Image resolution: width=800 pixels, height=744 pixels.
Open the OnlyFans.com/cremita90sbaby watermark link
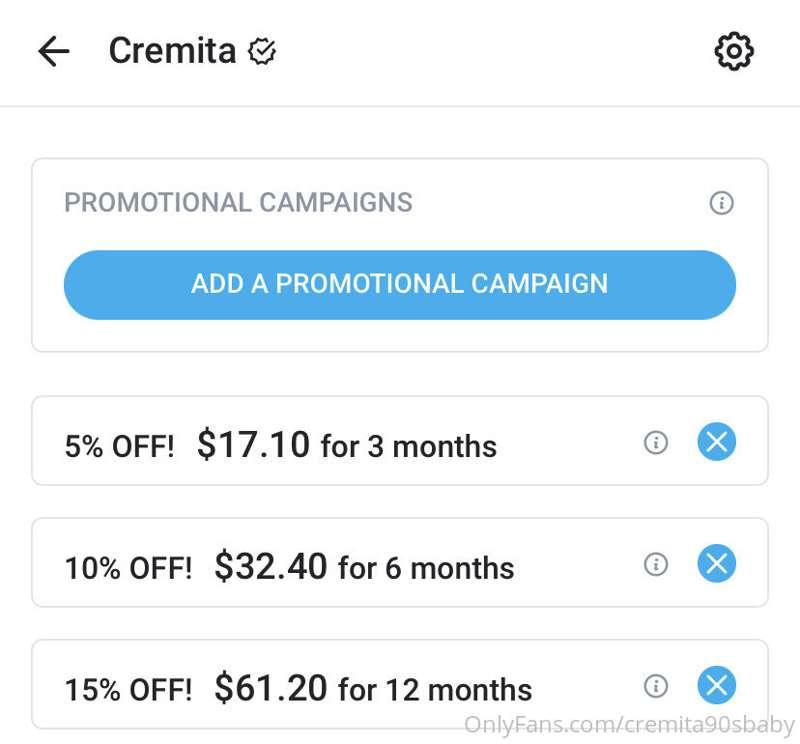(x=629, y=725)
